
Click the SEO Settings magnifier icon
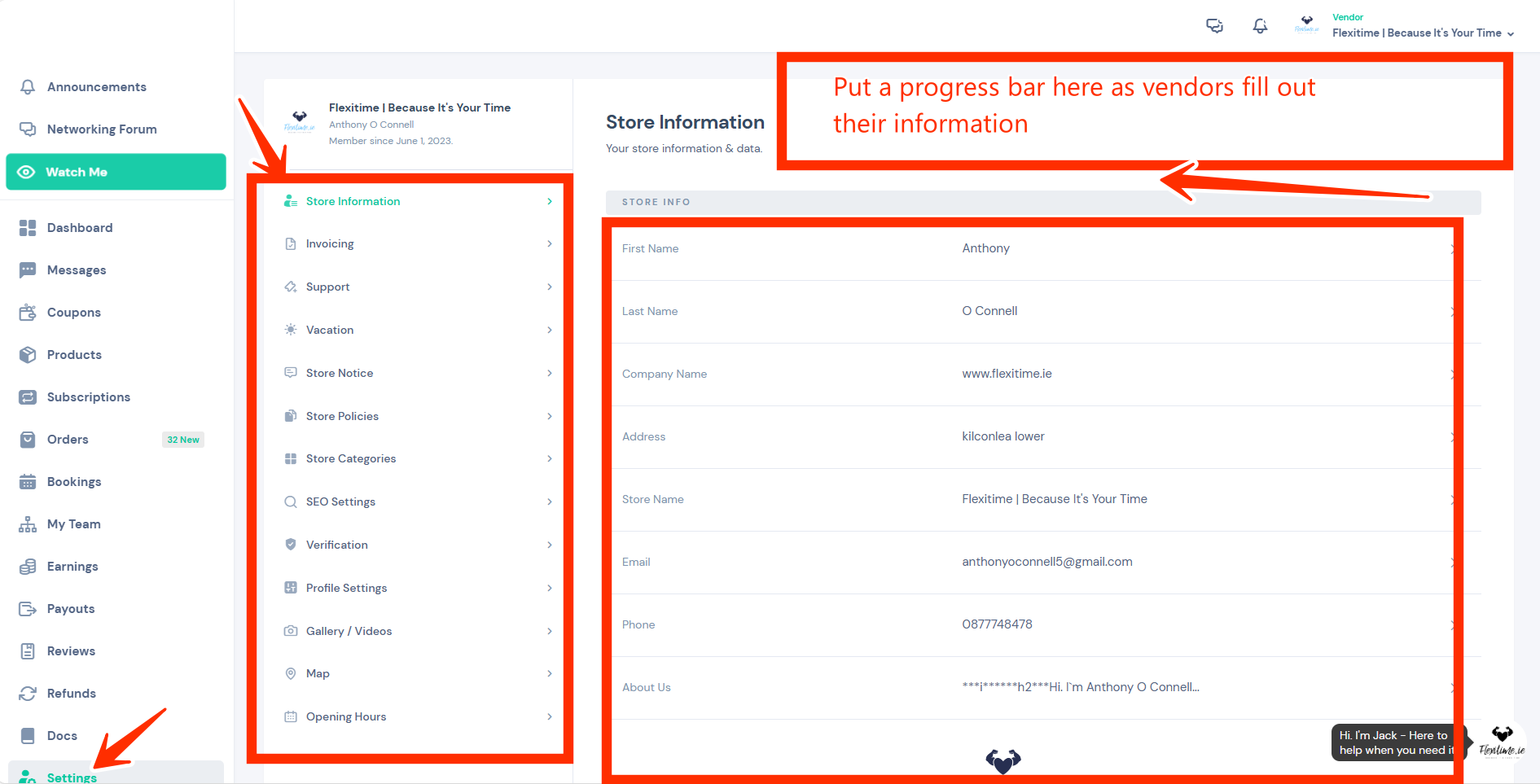pos(291,501)
